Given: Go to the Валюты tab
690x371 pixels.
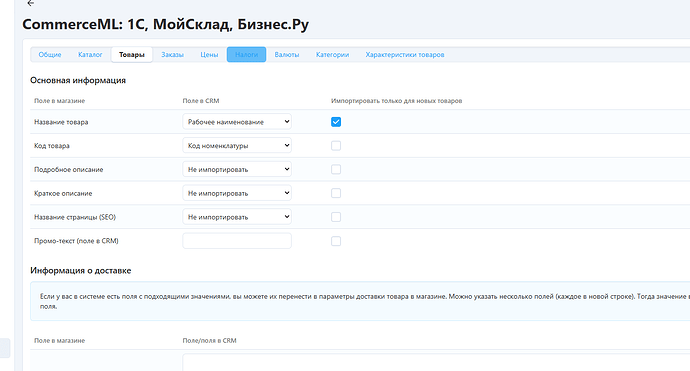Looking at the screenshot, I should coord(287,55).
